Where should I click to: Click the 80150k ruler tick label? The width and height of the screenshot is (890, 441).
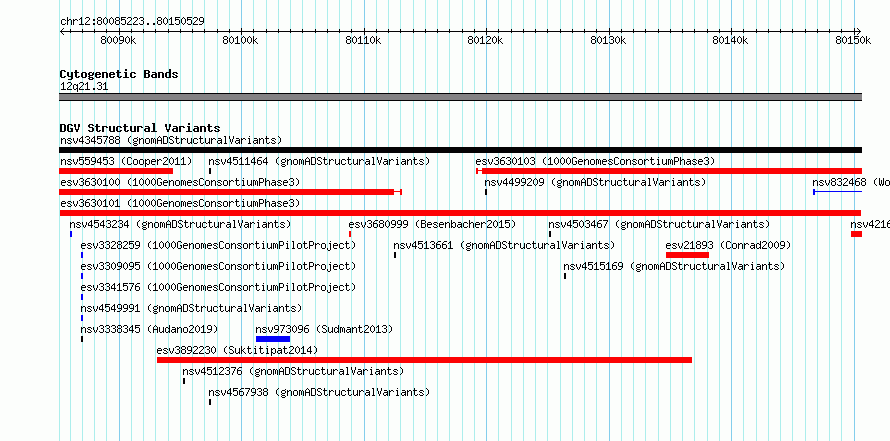854,40
